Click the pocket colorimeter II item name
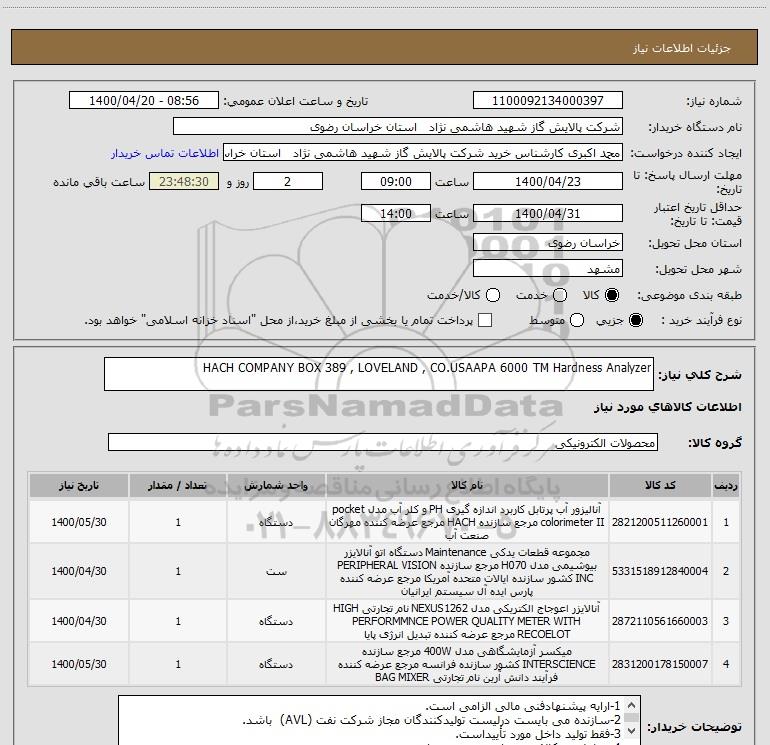The height and width of the screenshot is (745, 770). (x=467, y=522)
